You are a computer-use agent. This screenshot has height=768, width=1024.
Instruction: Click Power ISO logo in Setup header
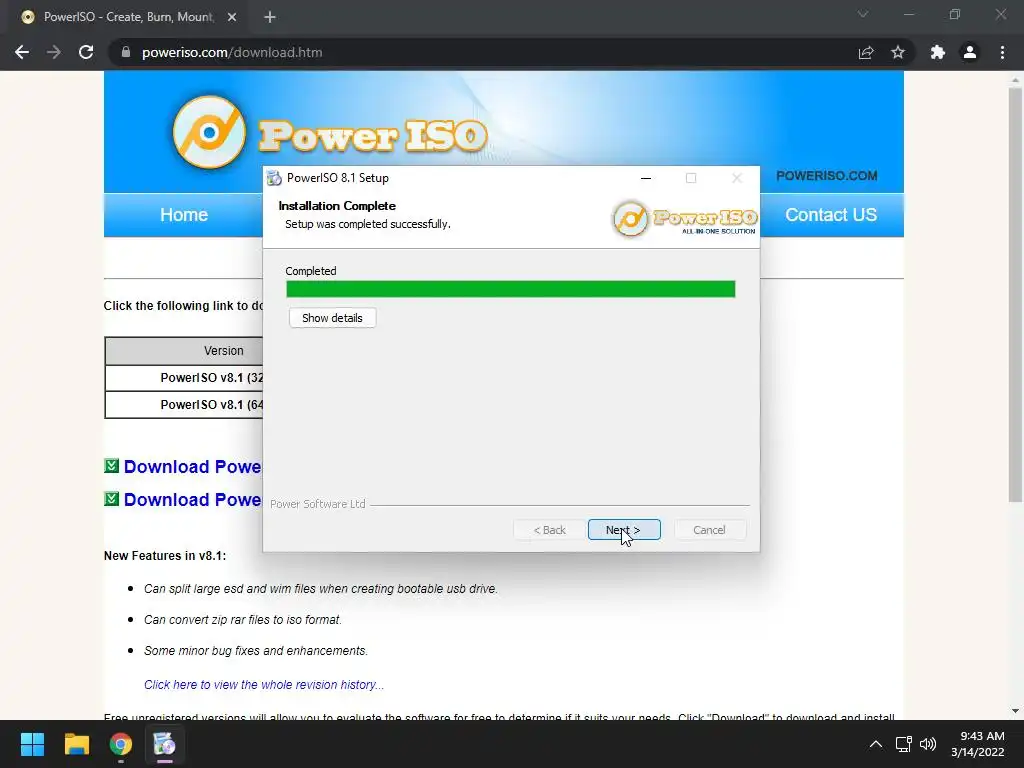pos(684,219)
